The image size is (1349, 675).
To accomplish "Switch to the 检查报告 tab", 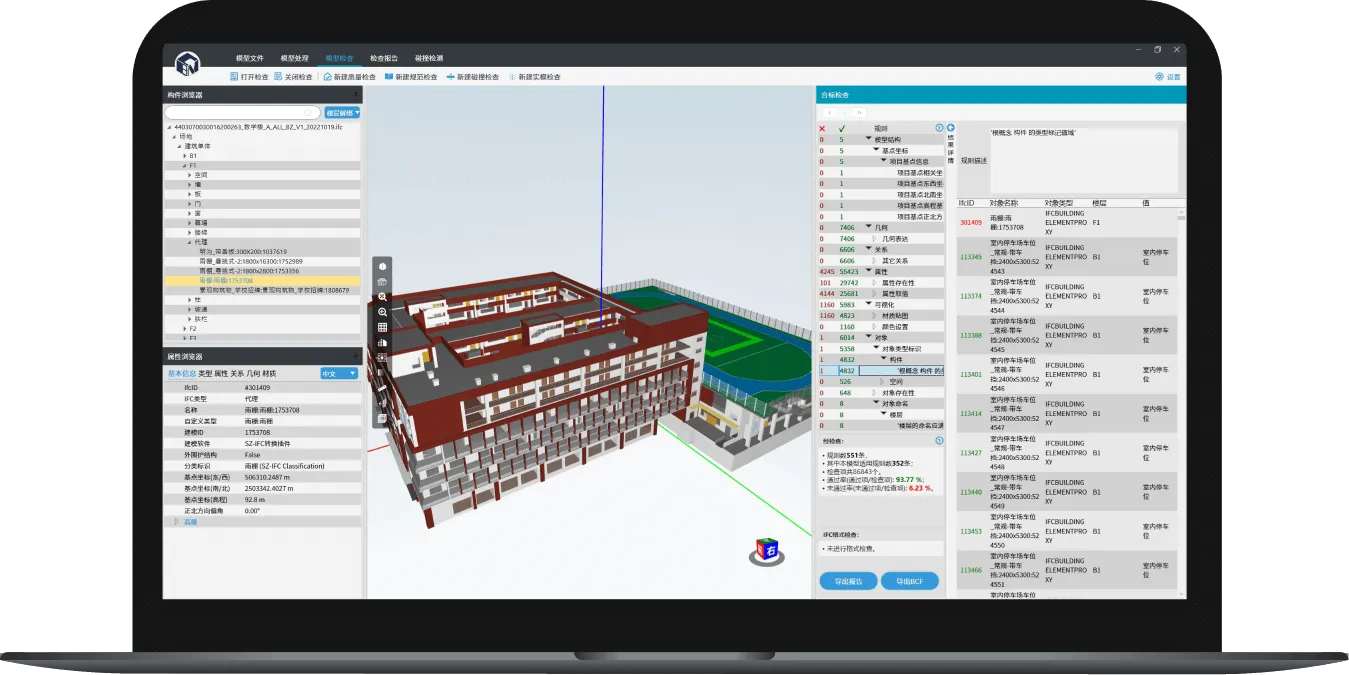I will [x=383, y=58].
